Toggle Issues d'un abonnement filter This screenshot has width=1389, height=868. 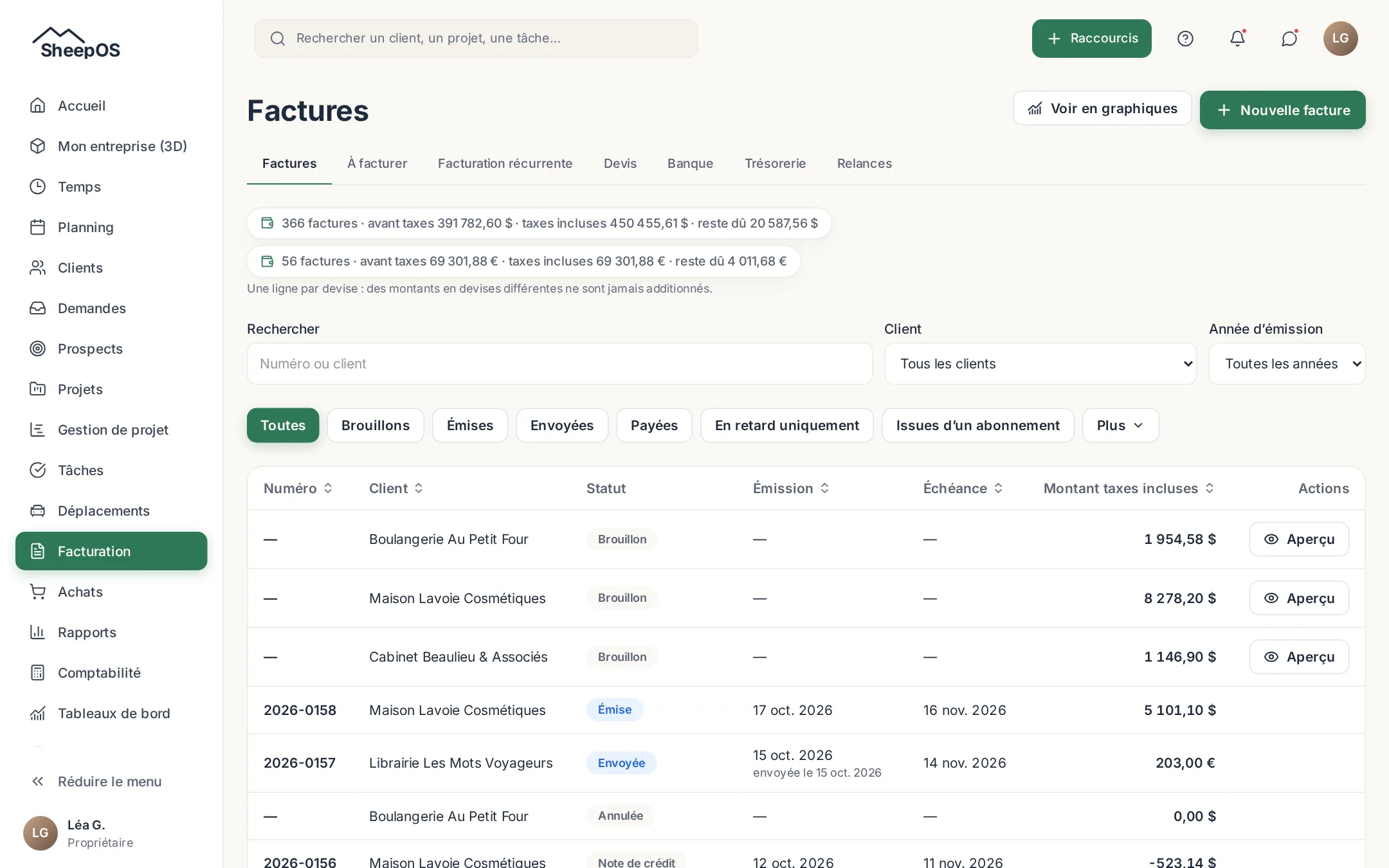[x=978, y=425]
